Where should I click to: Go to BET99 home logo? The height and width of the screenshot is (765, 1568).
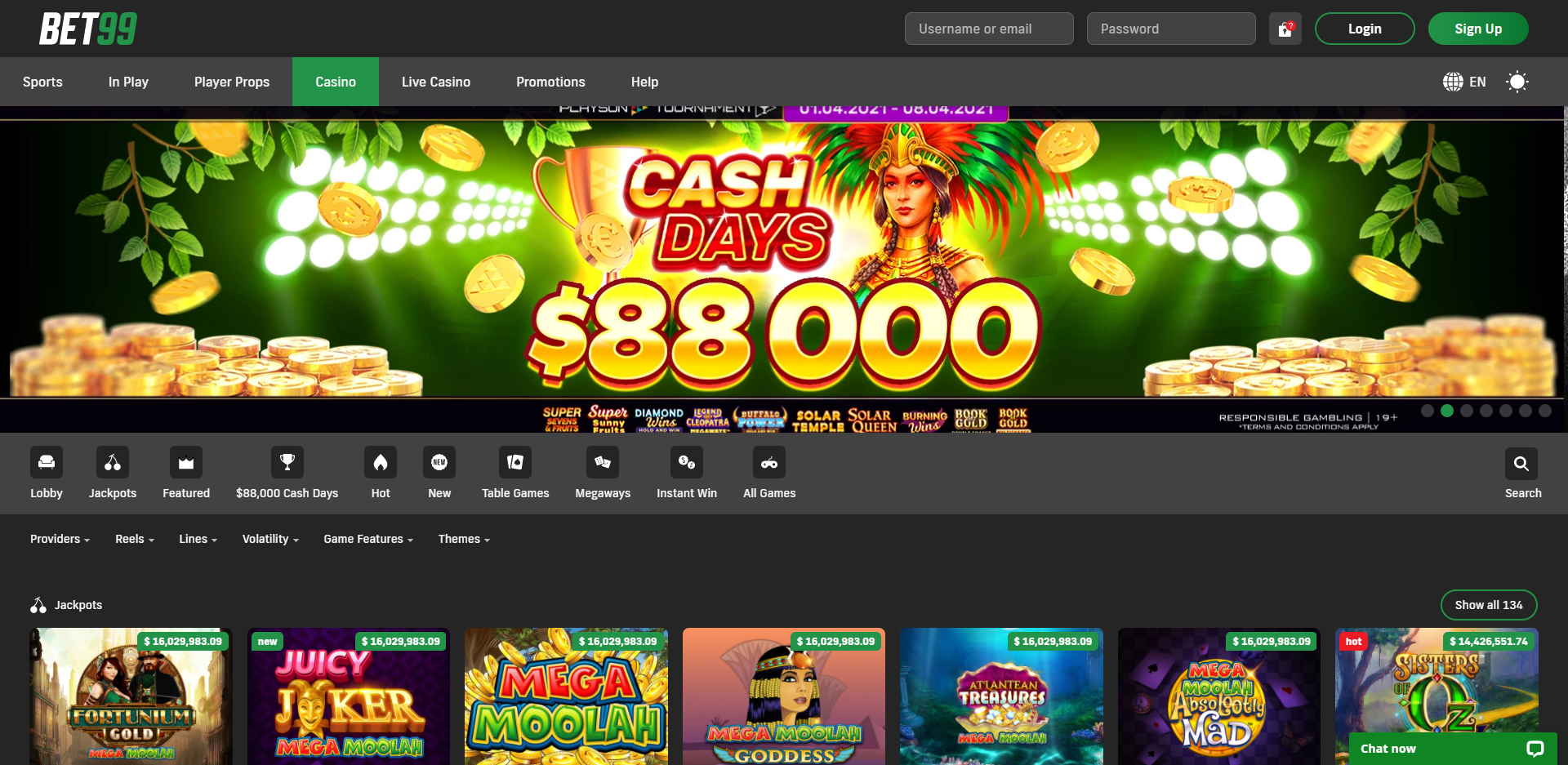(88, 29)
